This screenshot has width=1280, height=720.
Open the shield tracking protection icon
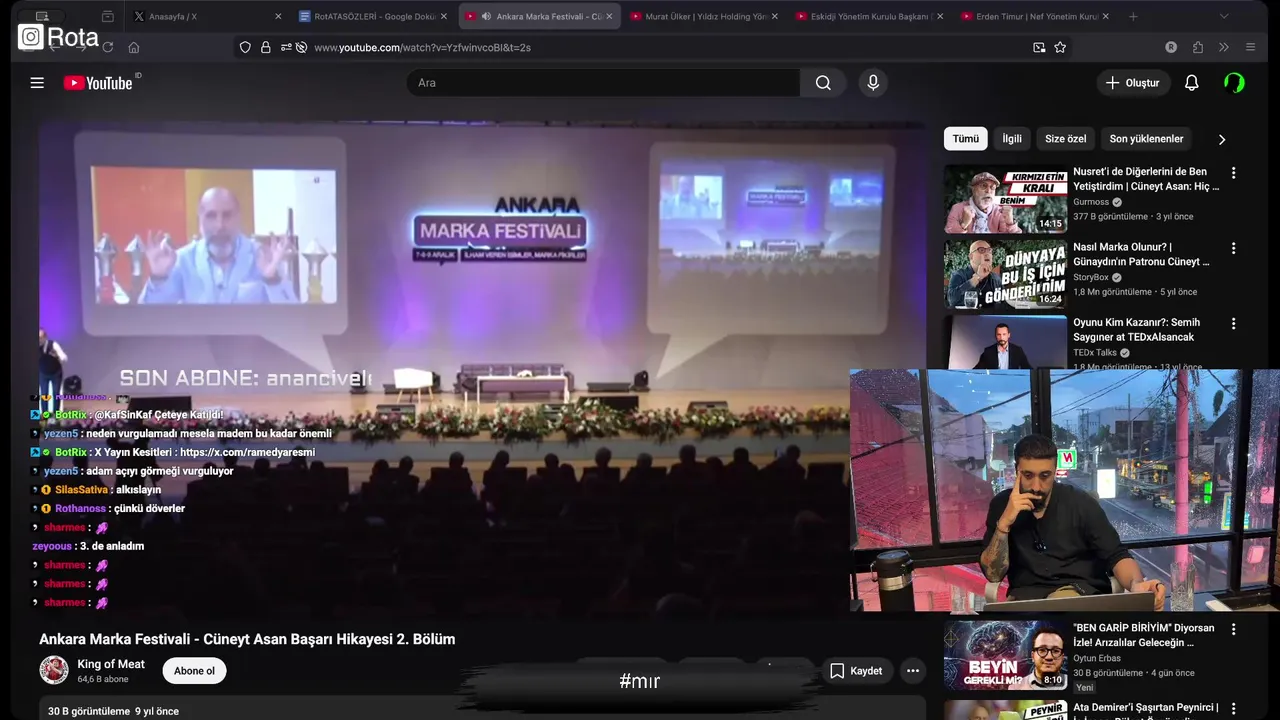[245, 47]
